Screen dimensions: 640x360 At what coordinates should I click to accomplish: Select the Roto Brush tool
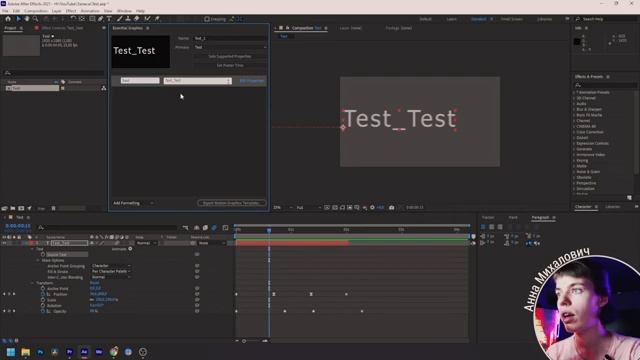(147, 19)
